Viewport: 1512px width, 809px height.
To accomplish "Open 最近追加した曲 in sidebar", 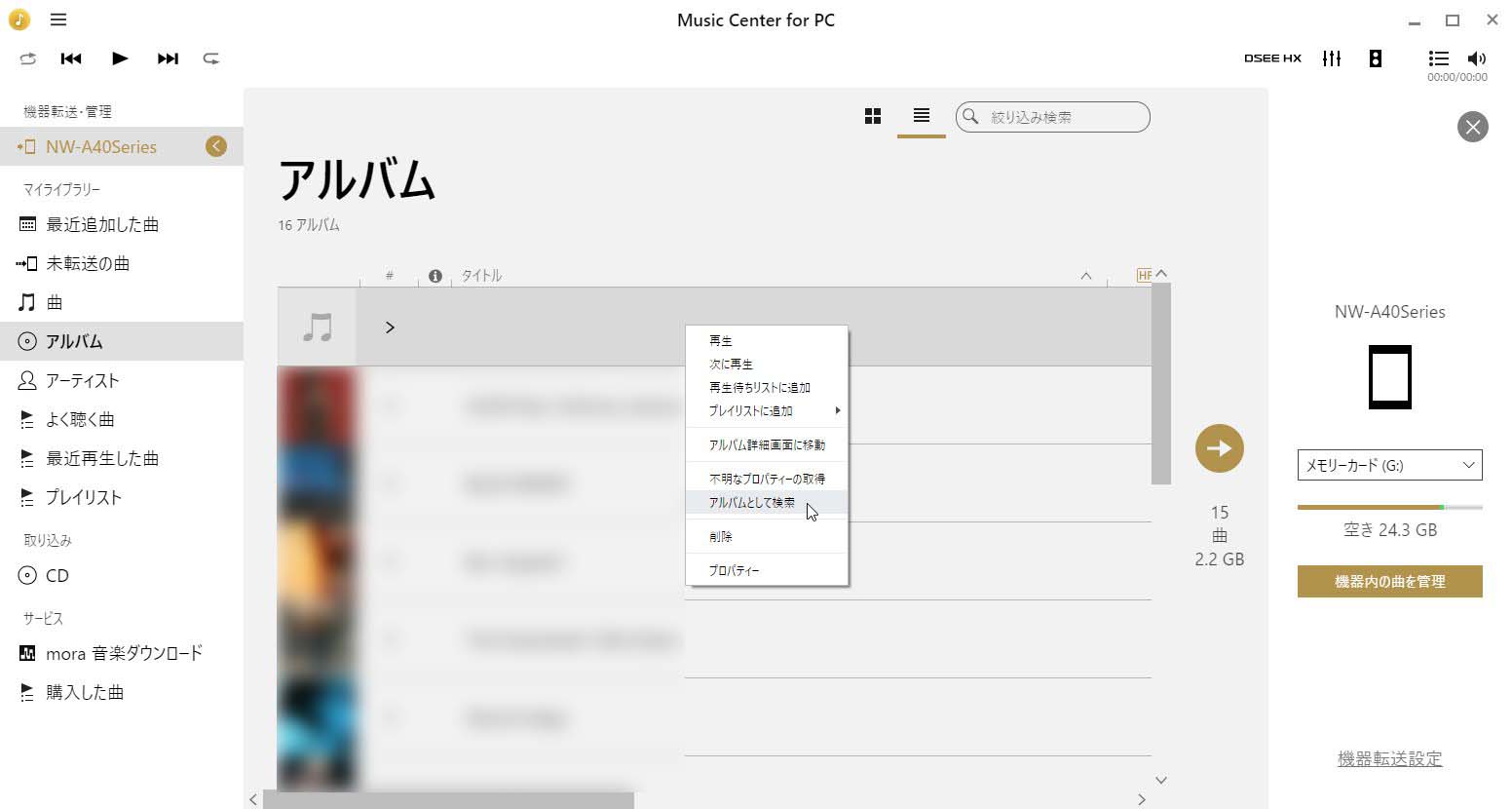I will (122, 224).
